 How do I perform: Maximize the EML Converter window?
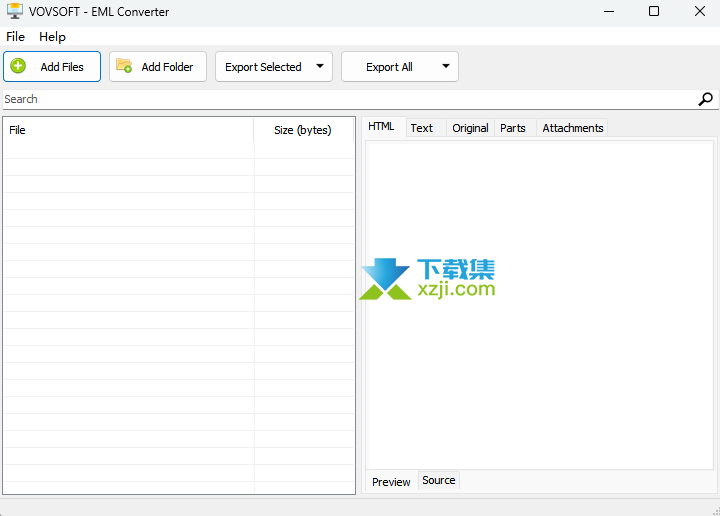pos(654,11)
